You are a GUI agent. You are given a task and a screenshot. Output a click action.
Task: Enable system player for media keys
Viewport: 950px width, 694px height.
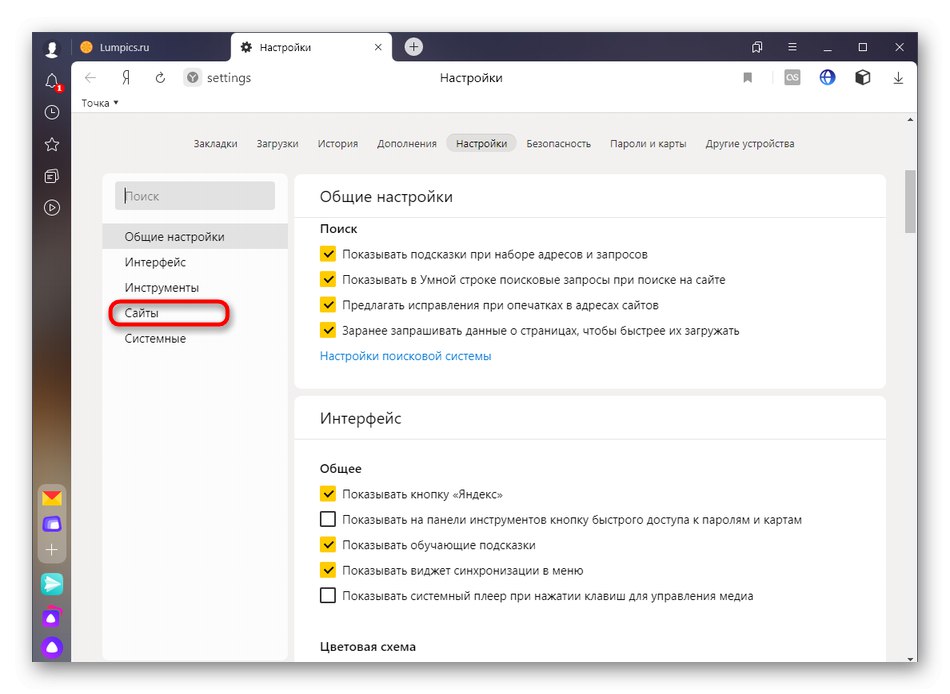(328, 596)
